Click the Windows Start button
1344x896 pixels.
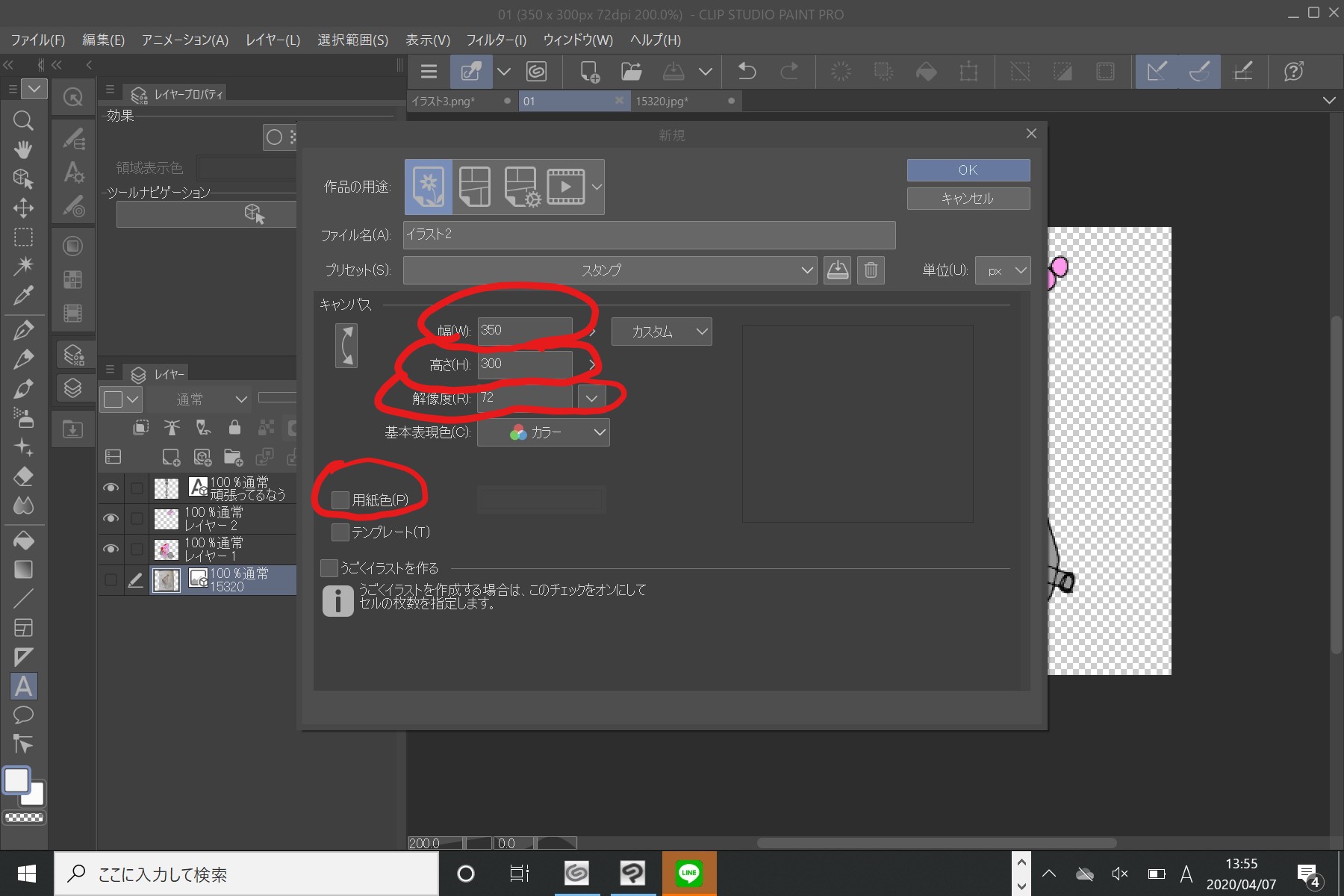[x=27, y=874]
